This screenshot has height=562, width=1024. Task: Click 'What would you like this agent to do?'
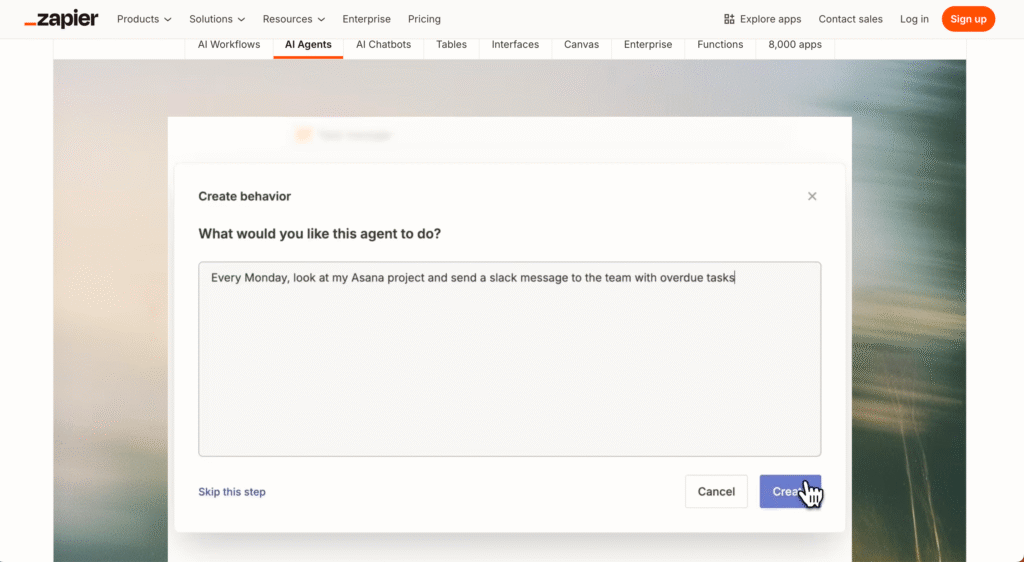(x=319, y=234)
